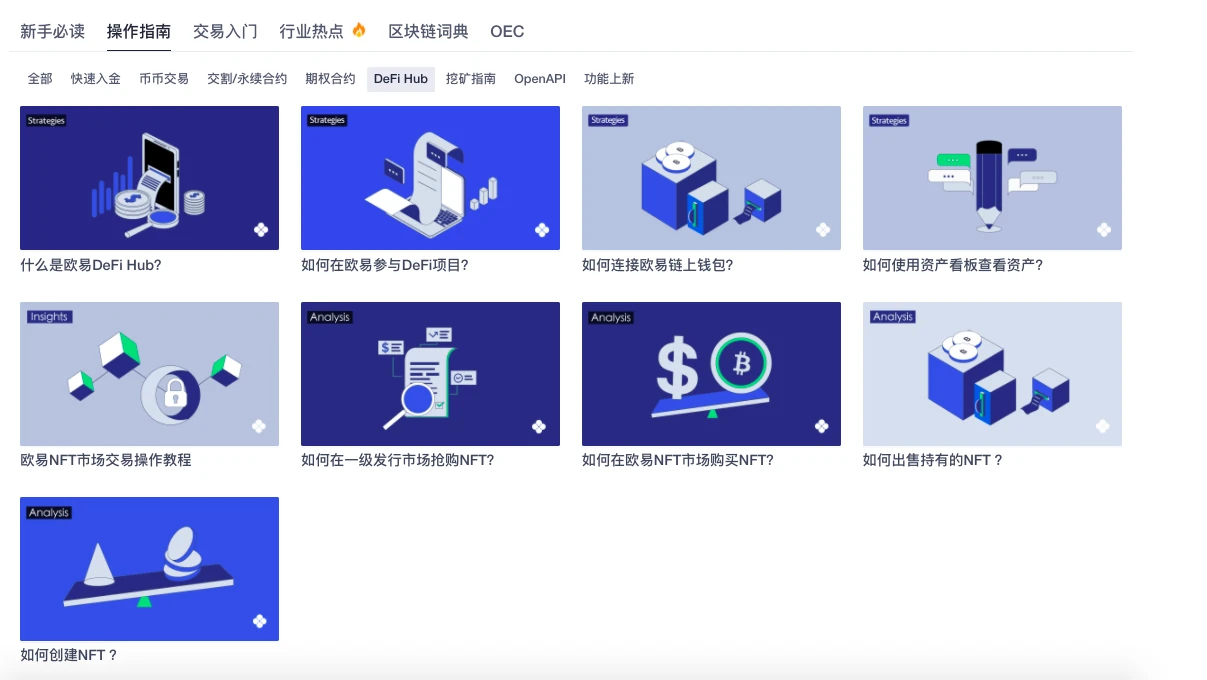The width and height of the screenshot is (1207, 680).
Task: Click the title 如何连接欧易链上钱包?
Action: click(x=658, y=265)
